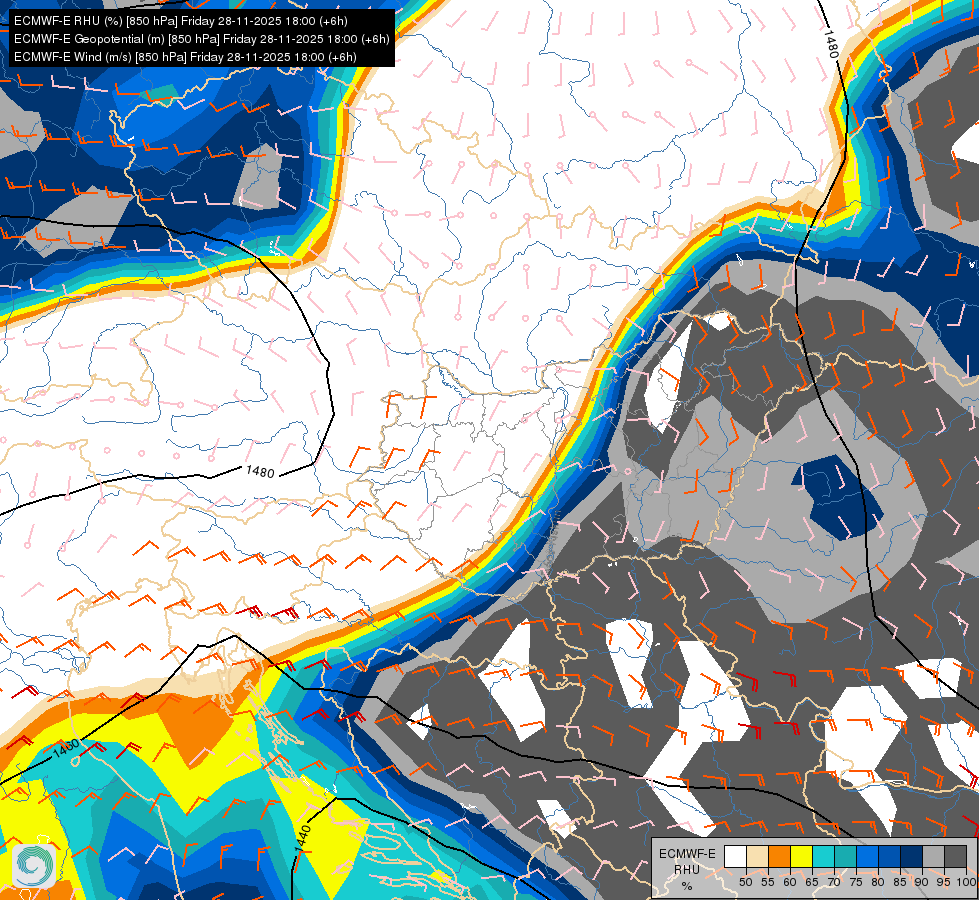Click the horizontal 1480 contour label in the white area

click(x=260, y=472)
